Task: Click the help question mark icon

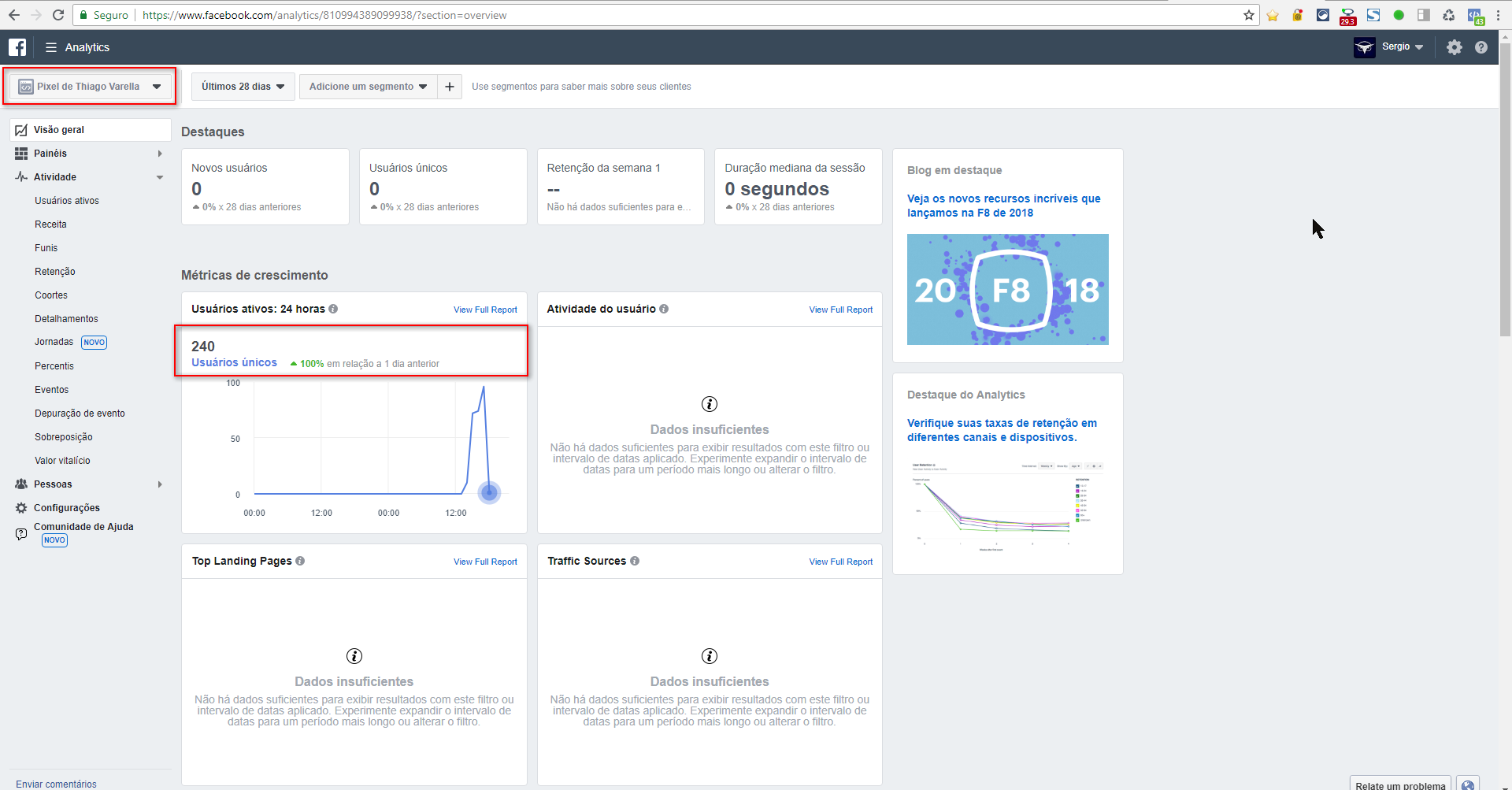Action: 1481,47
